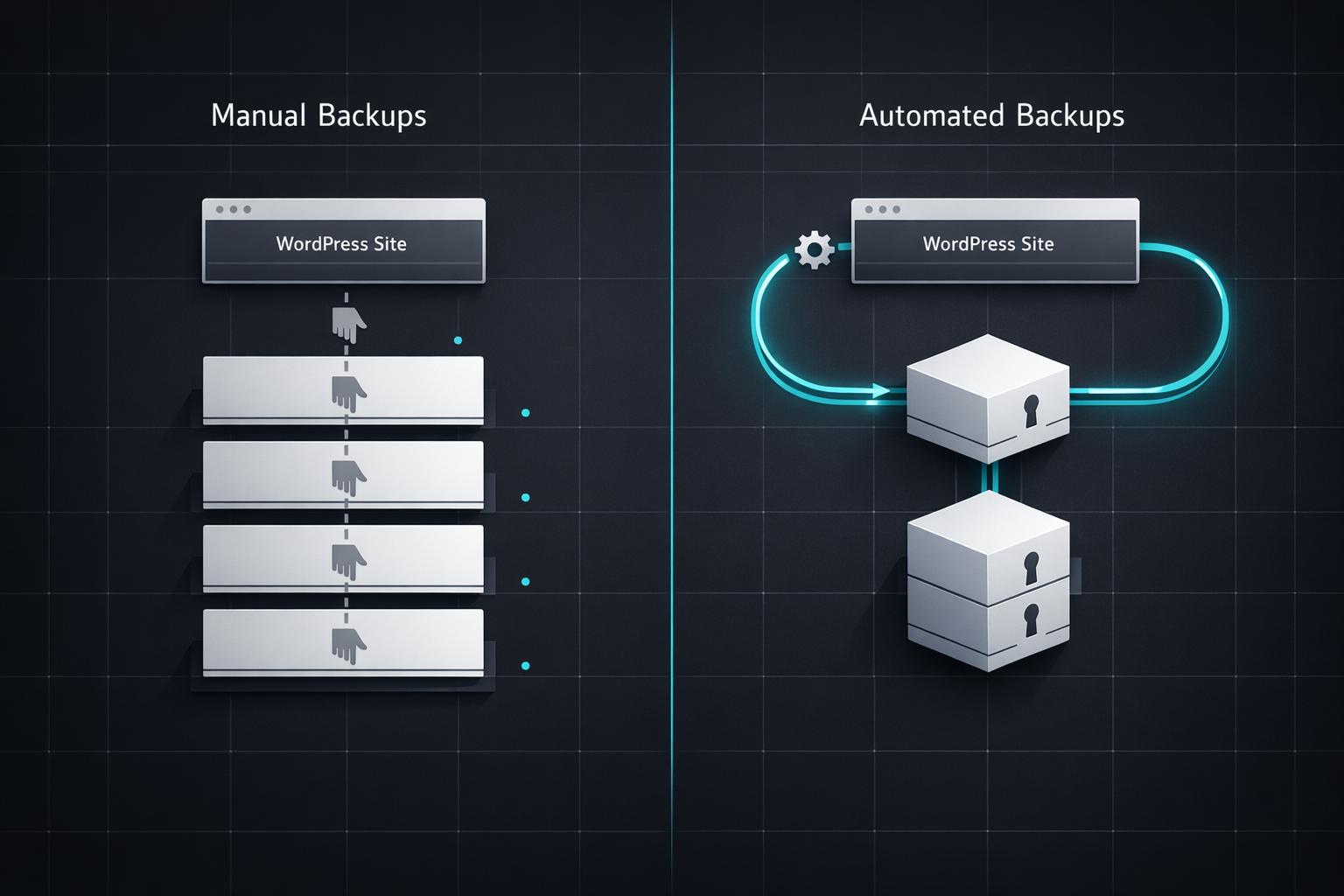Click the cyan dot beside the bottom backup bar

[x=525, y=666]
